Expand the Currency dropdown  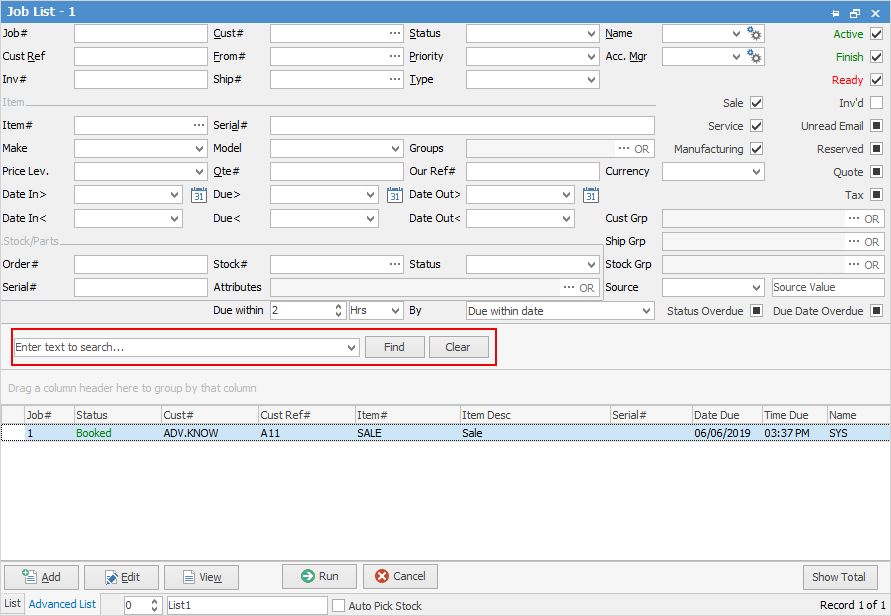(x=756, y=172)
